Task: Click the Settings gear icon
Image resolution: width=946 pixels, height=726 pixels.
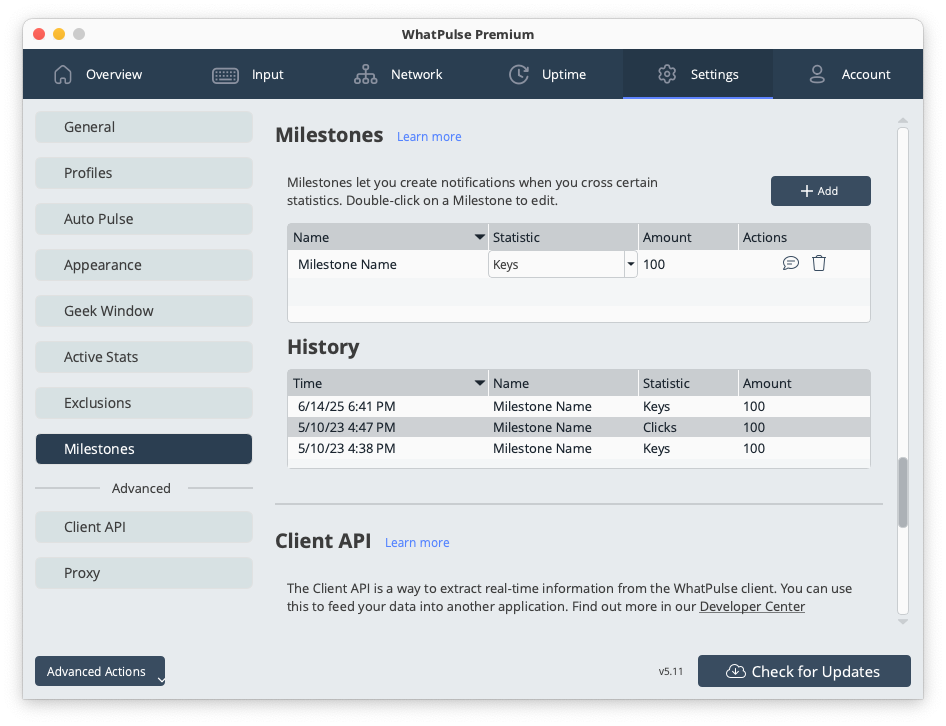Action: pyautogui.click(x=667, y=74)
